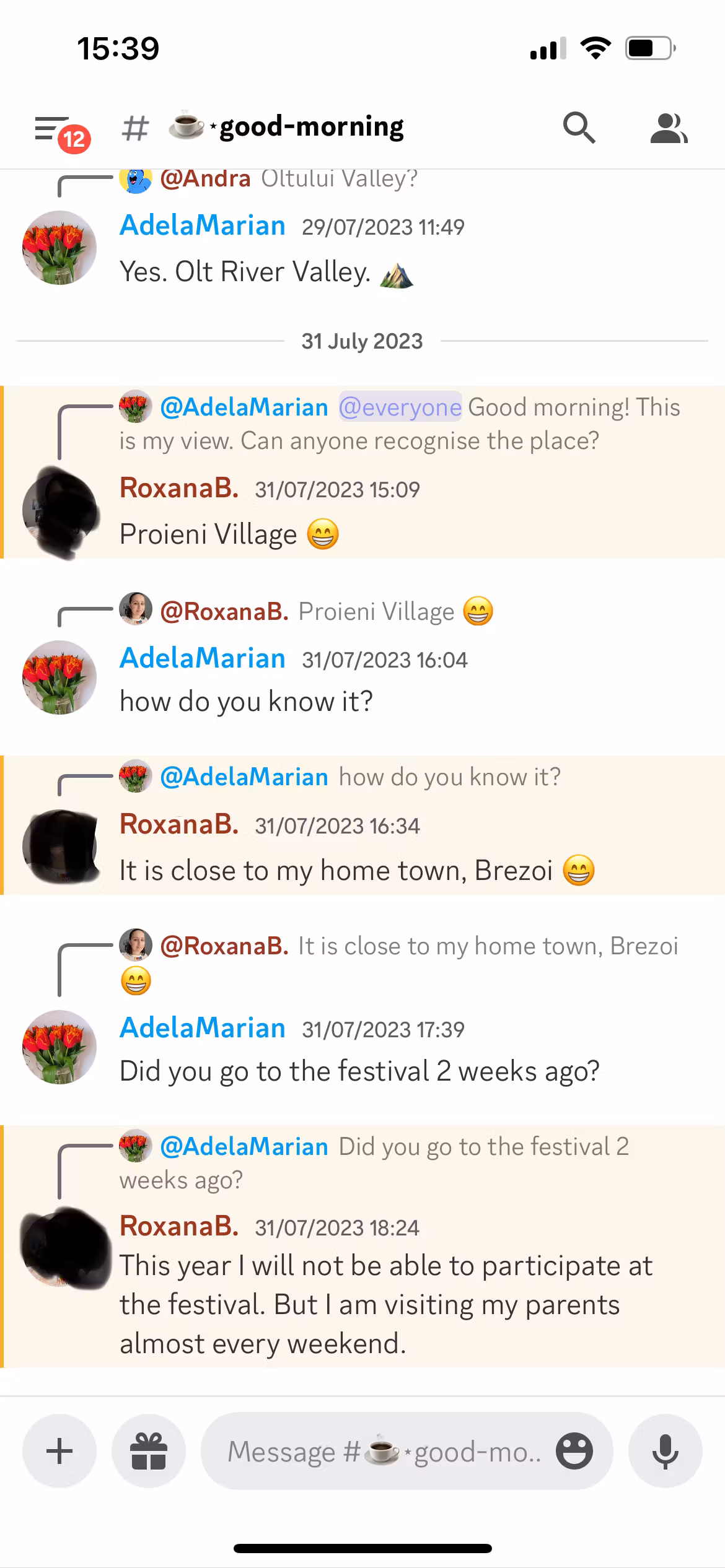This screenshot has height=1568, width=725.
Task: Open the good-morning channel title
Action: (x=311, y=127)
